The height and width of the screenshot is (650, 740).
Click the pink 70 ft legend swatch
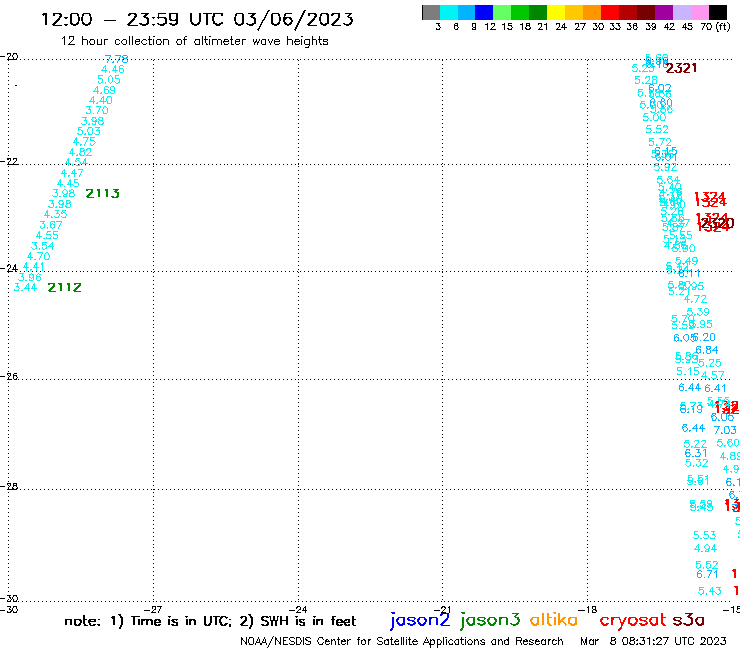(699, 12)
